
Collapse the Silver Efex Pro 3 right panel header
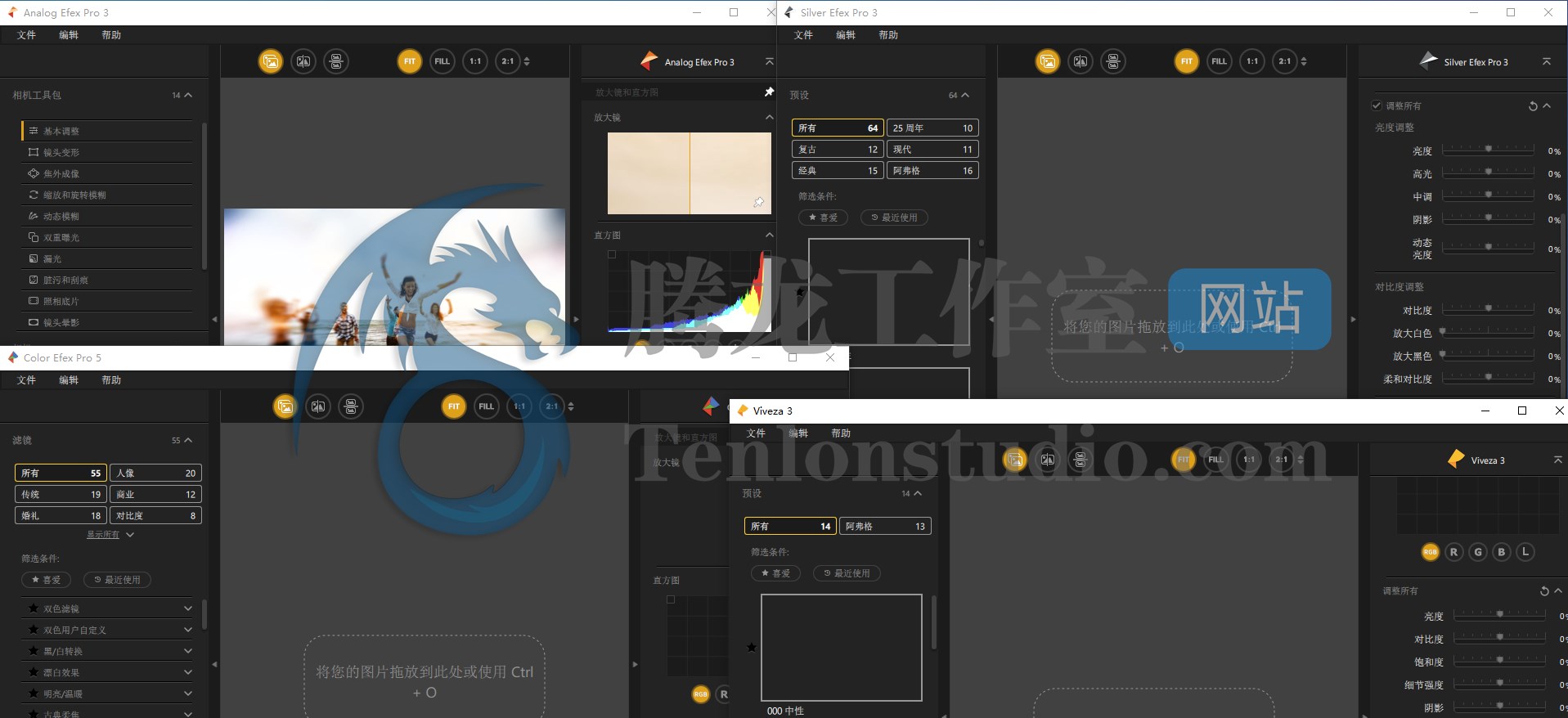coord(1546,61)
